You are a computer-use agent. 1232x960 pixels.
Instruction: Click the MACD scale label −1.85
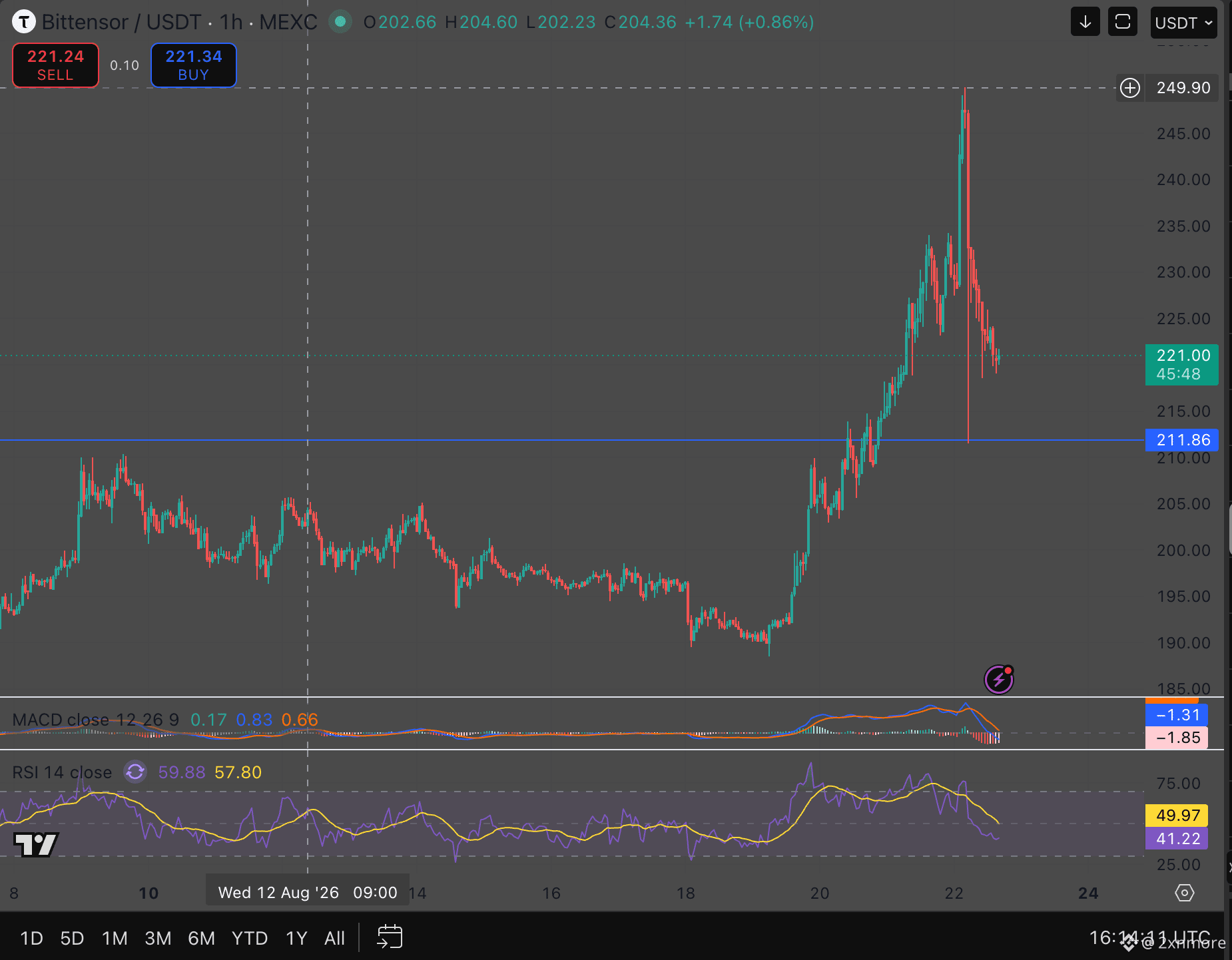click(1177, 738)
